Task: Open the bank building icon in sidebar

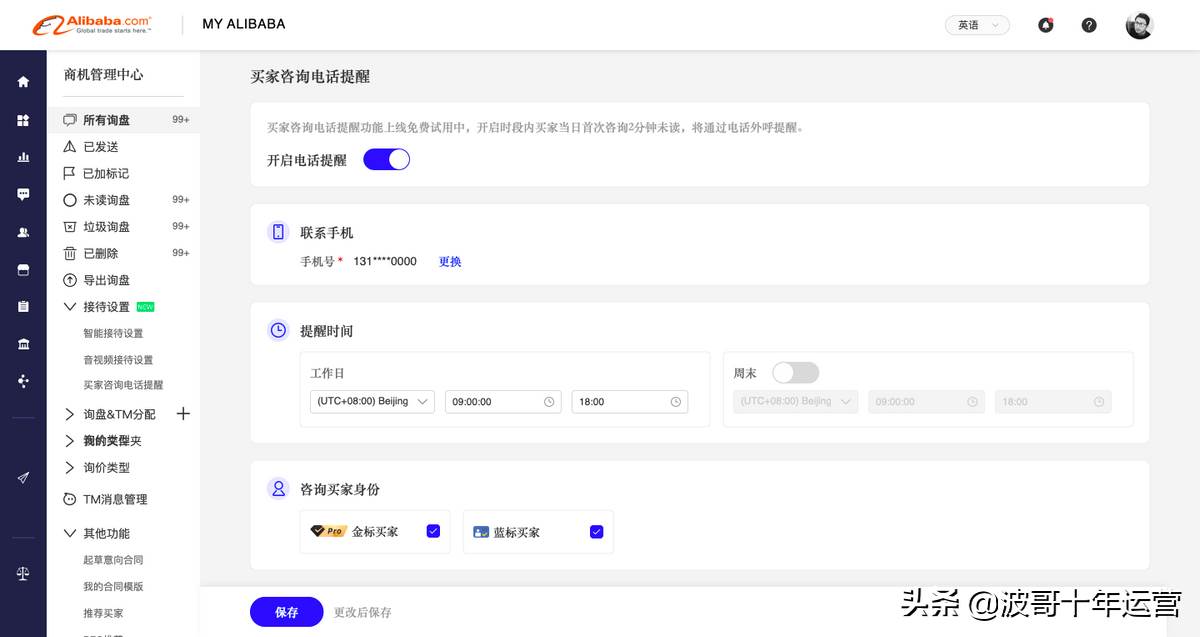Action: [x=23, y=344]
